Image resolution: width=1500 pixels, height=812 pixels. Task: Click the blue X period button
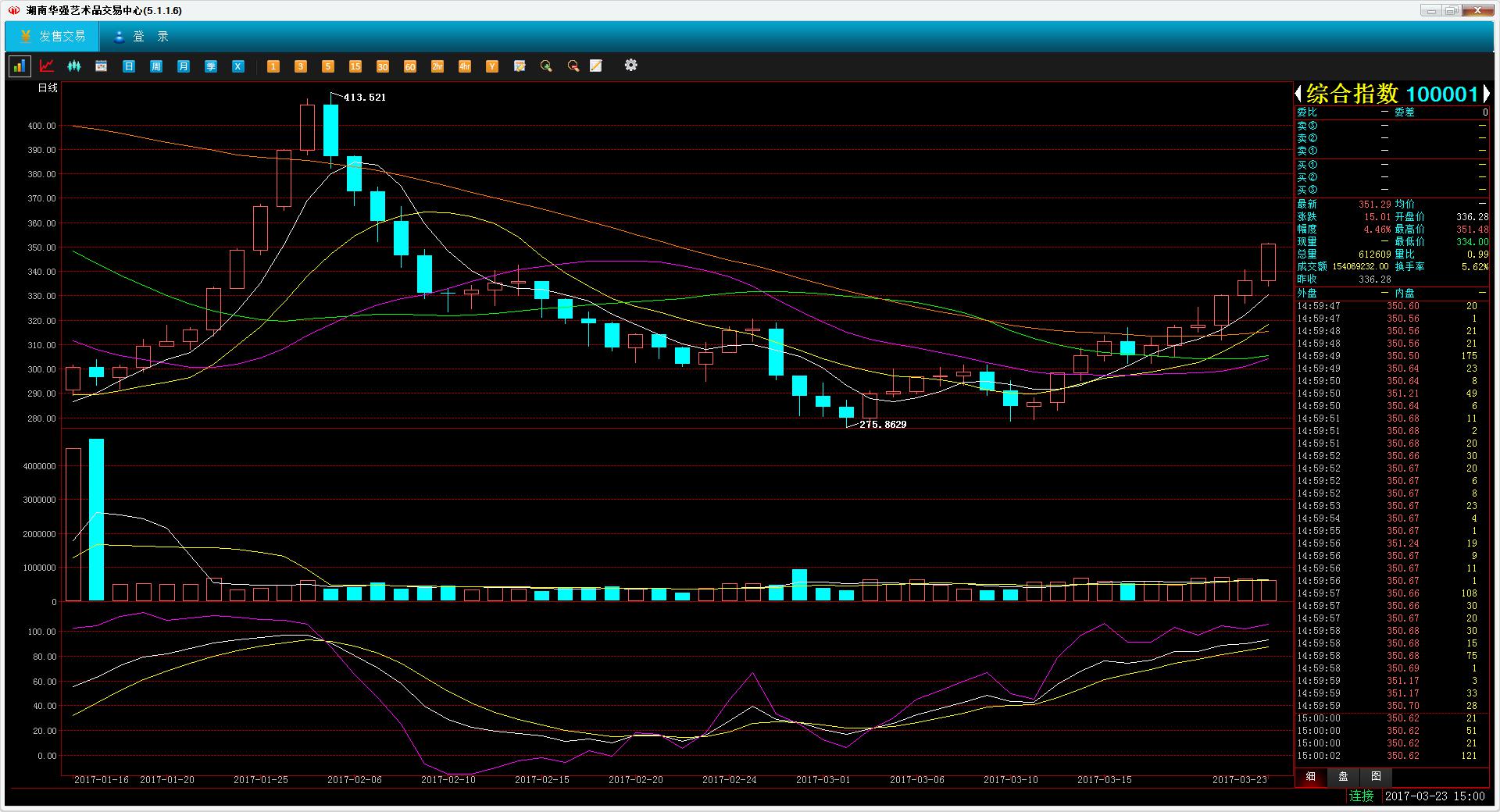(x=238, y=66)
